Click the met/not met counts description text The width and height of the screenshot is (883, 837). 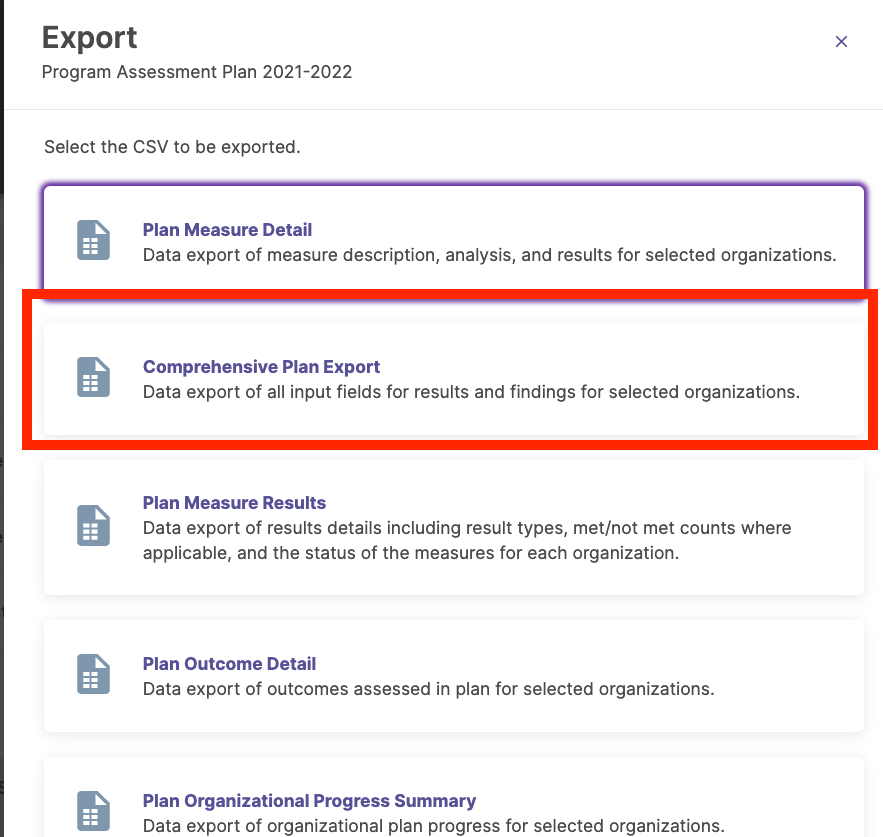[x=467, y=541]
